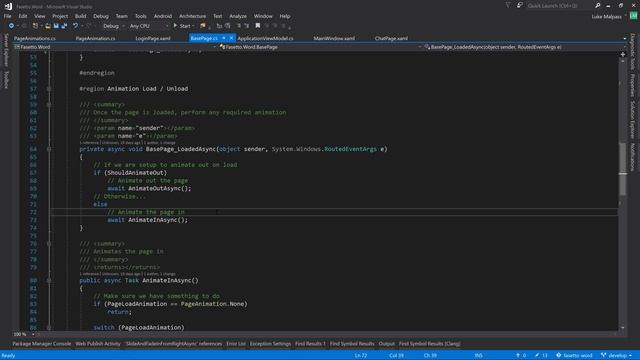Click the folder icon right of Start
640x360 pixels.
tap(203, 26)
